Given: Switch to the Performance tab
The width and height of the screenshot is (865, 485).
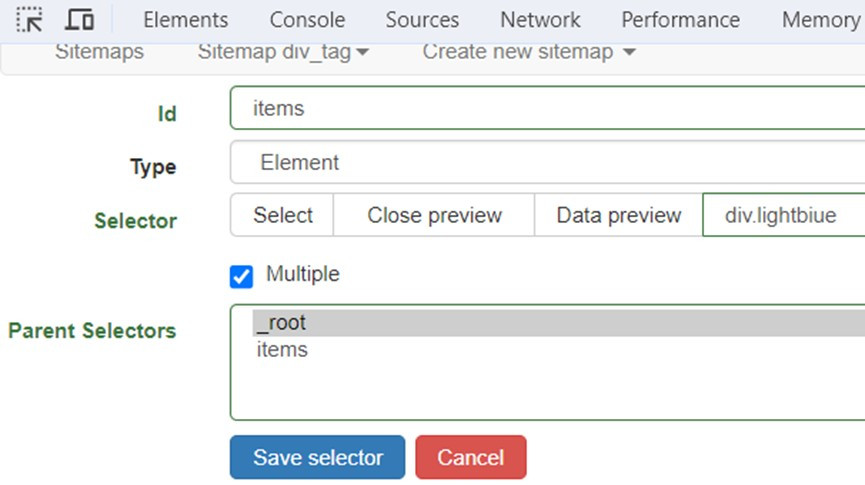Looking at the screenshot, I should pyautogui.click(x=680, y=20).
